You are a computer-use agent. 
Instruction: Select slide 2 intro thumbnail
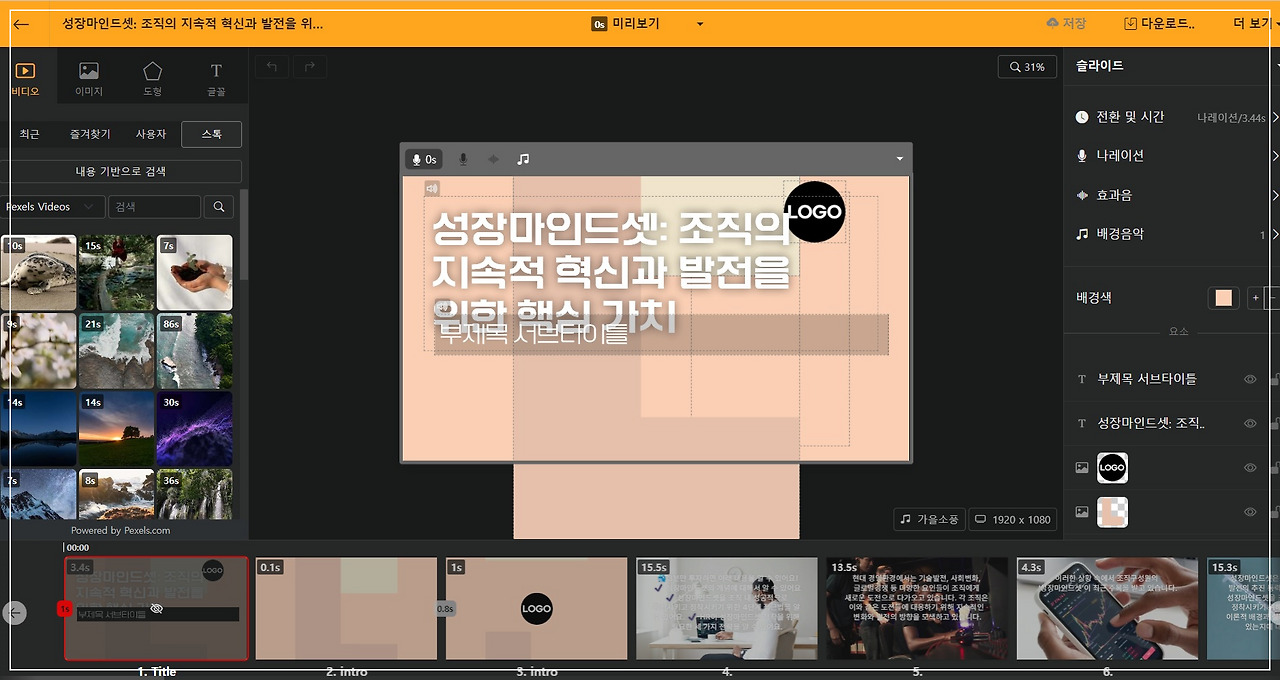pos(346,609)
